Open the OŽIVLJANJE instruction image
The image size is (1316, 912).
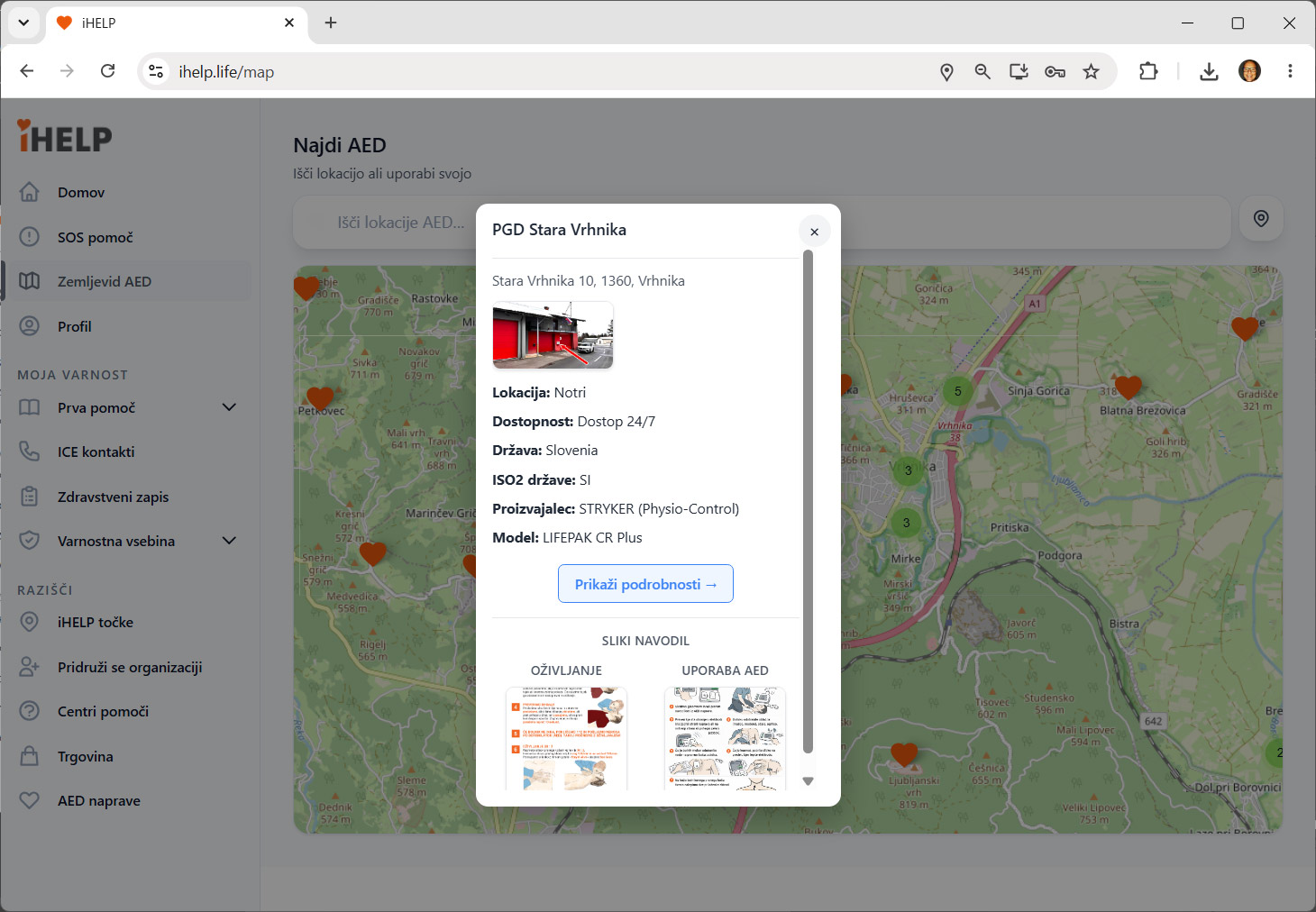coord(566,739)
